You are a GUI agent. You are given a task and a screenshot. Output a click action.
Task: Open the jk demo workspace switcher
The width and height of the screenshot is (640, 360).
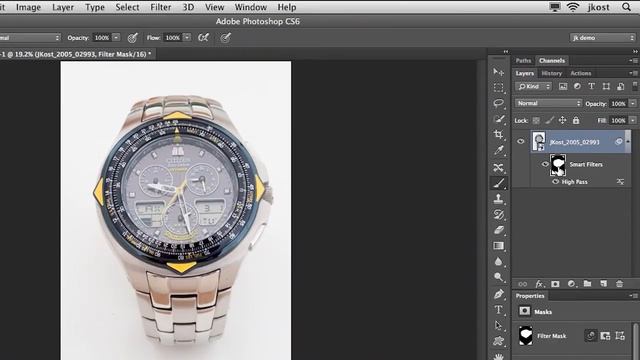(x=603, y=38)
